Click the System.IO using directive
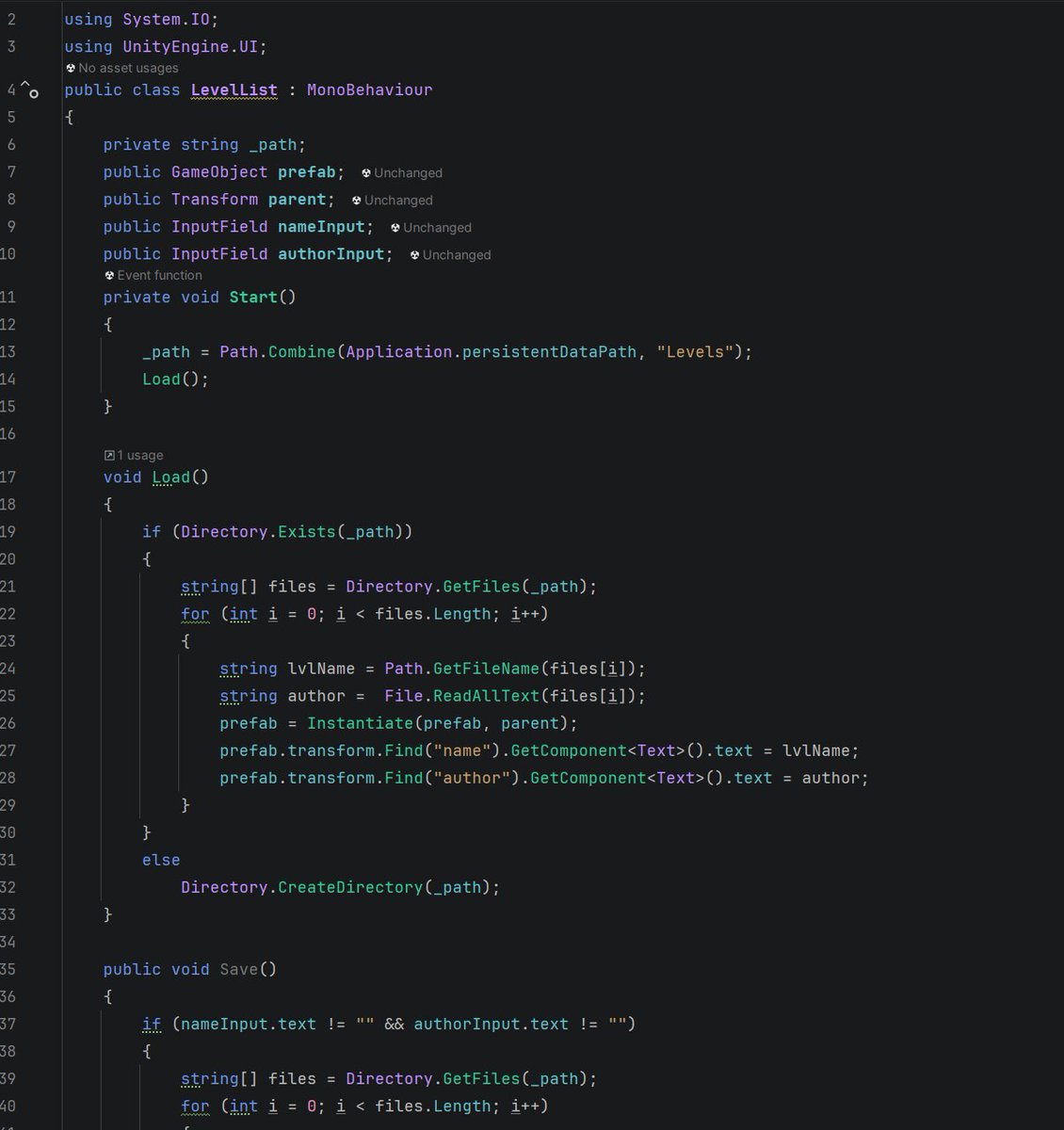 point(141,20)
